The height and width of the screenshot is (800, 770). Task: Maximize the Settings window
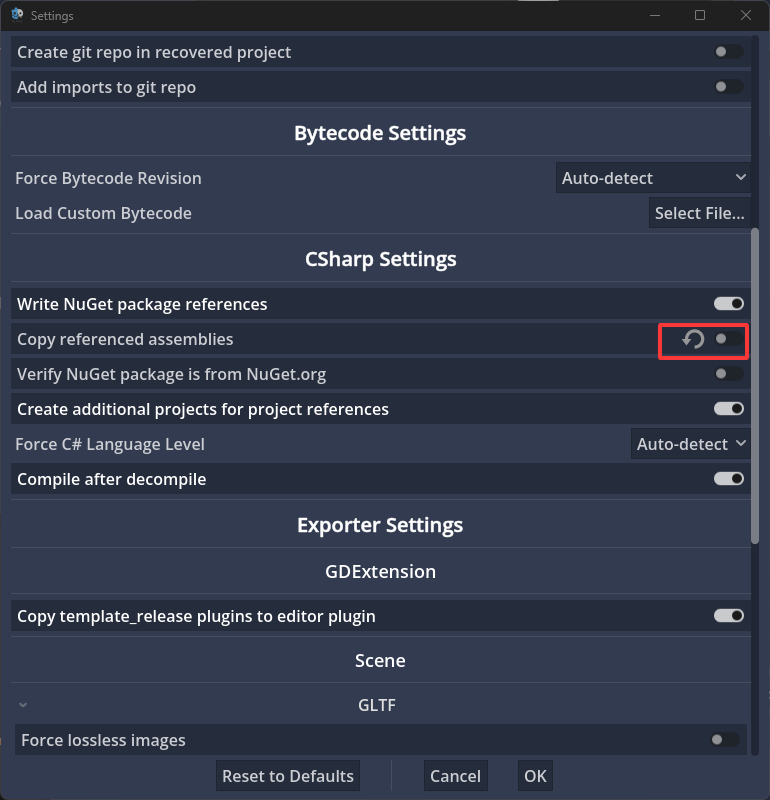(700, 15)
